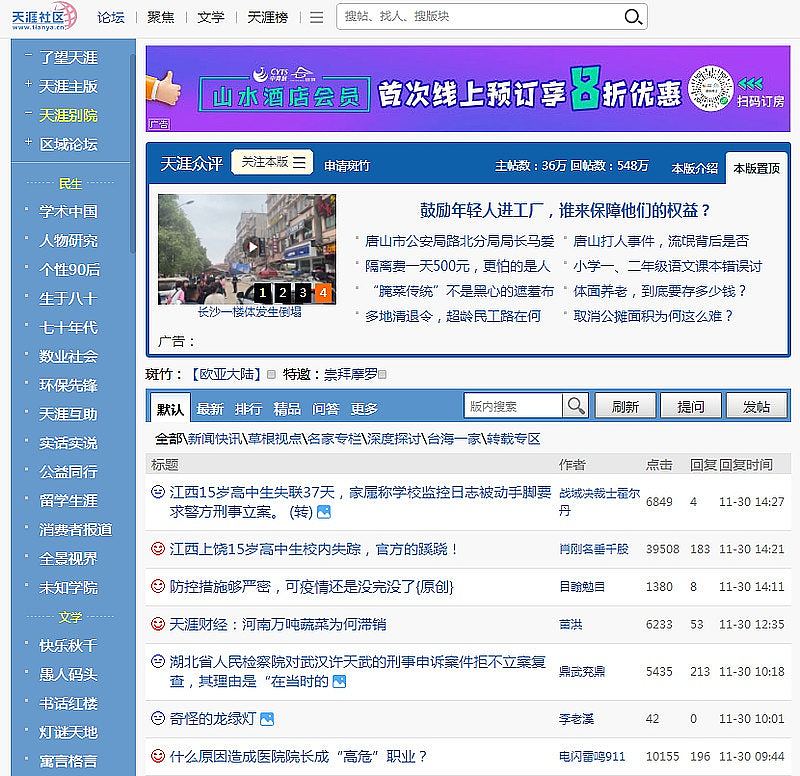Filter by 草根视点 category
The width and height of the screenshot is (800, 776).
(x=276, y=438)
